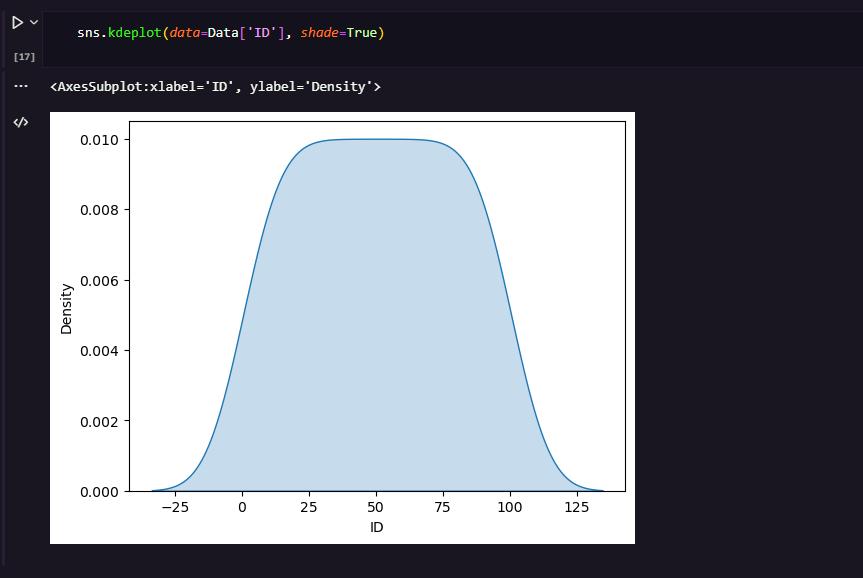Click the 'ID' x-axis label

[x=376, y=527]
